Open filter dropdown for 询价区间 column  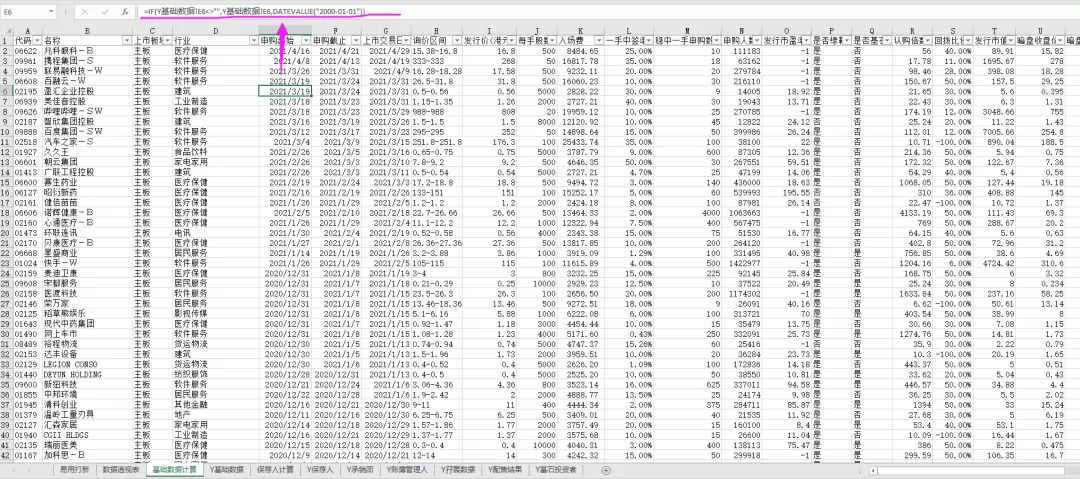(x=455, y=41)
